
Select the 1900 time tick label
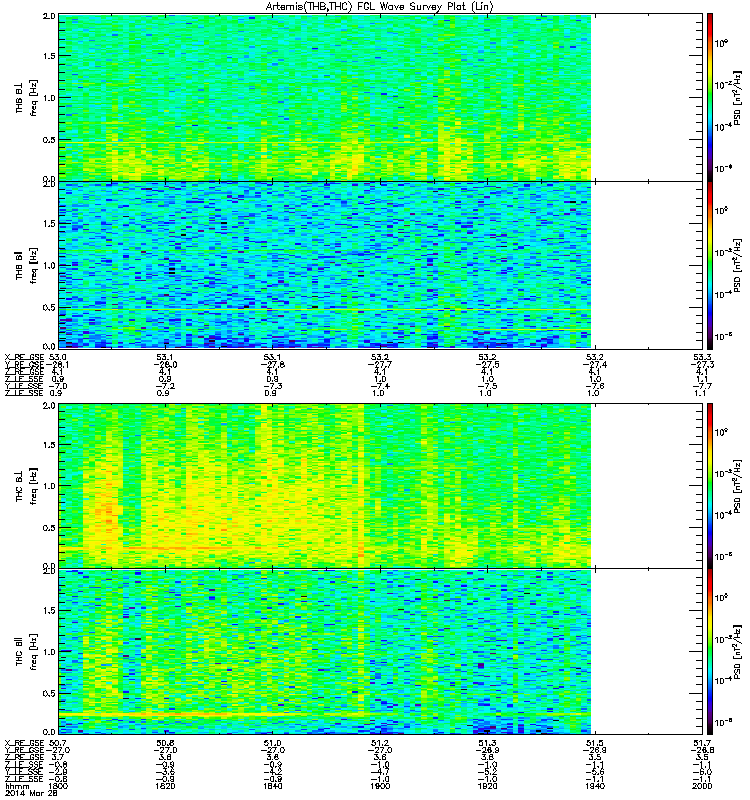[380, 786]
